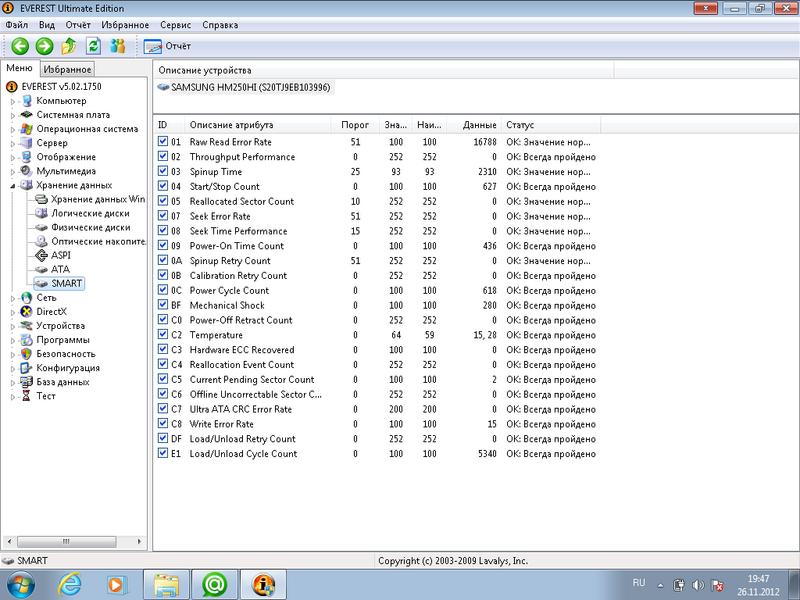This screenshot has height=600, width=800.
Task: Expand the Сервер node arrow
Action: [13, 143]
